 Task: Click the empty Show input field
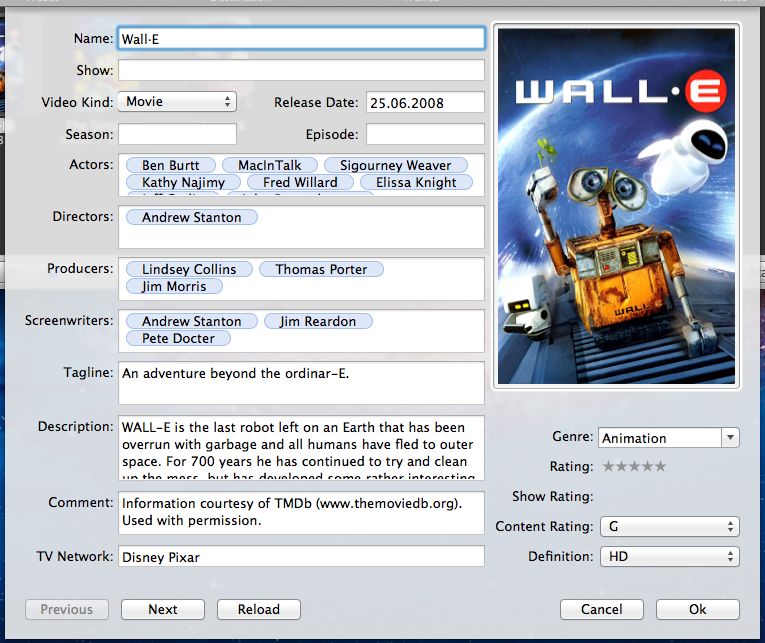coord(301,70)
